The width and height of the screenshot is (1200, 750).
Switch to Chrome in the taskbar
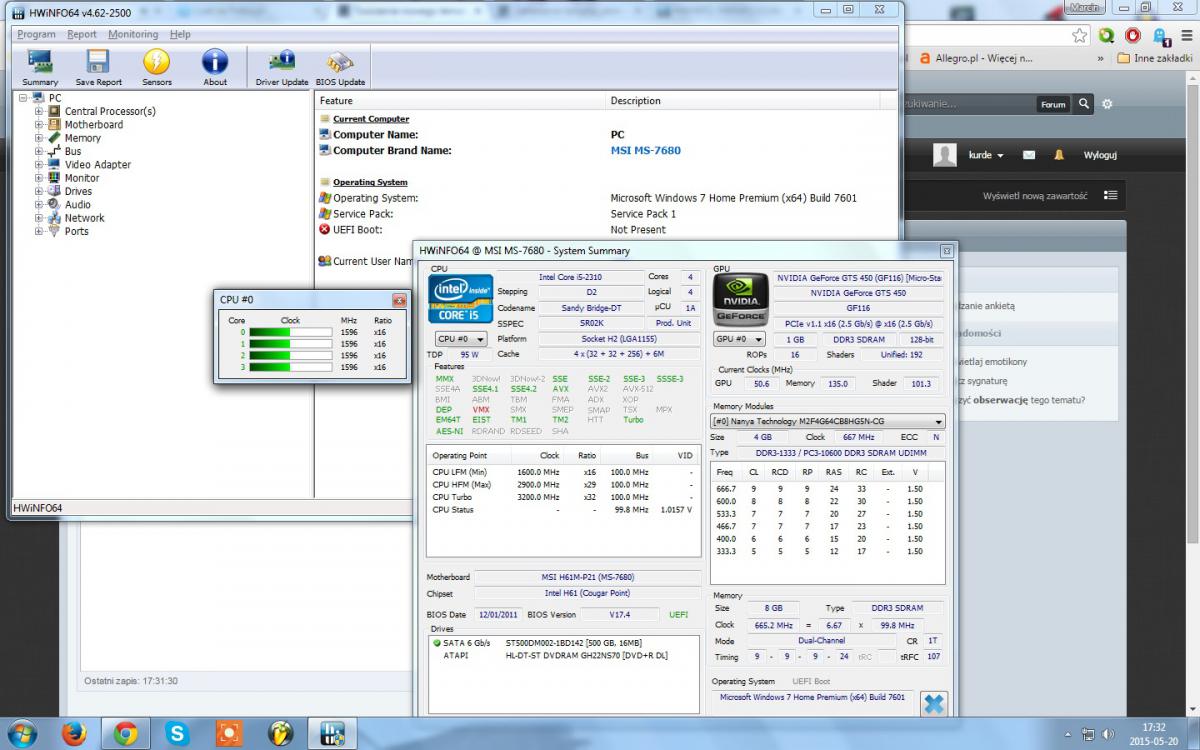coord(125,734)
